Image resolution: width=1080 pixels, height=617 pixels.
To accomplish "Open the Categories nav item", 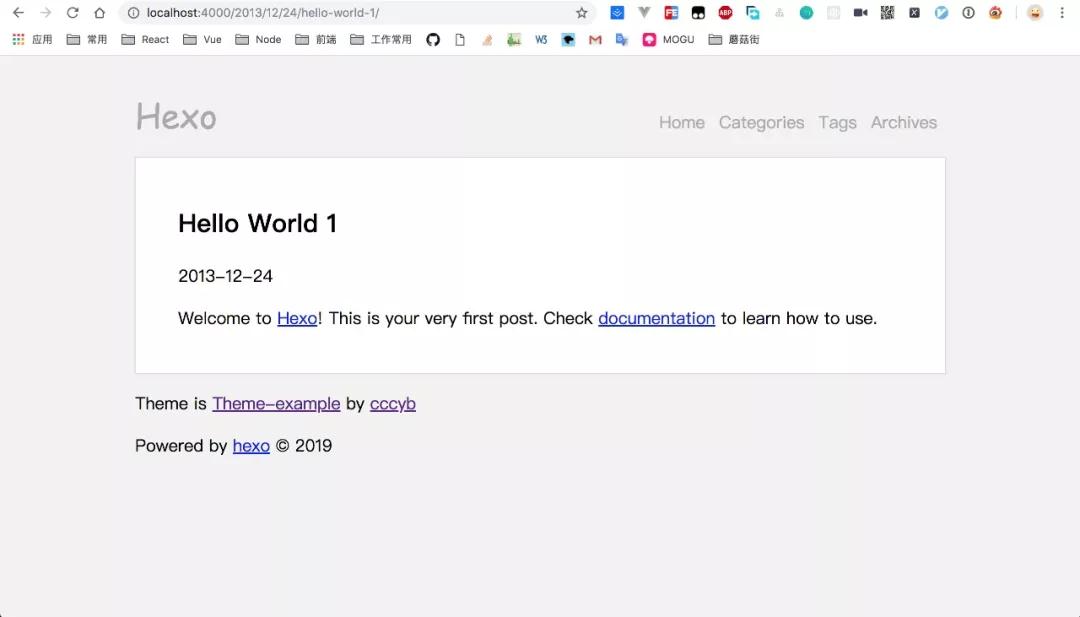I will [761, 123].
